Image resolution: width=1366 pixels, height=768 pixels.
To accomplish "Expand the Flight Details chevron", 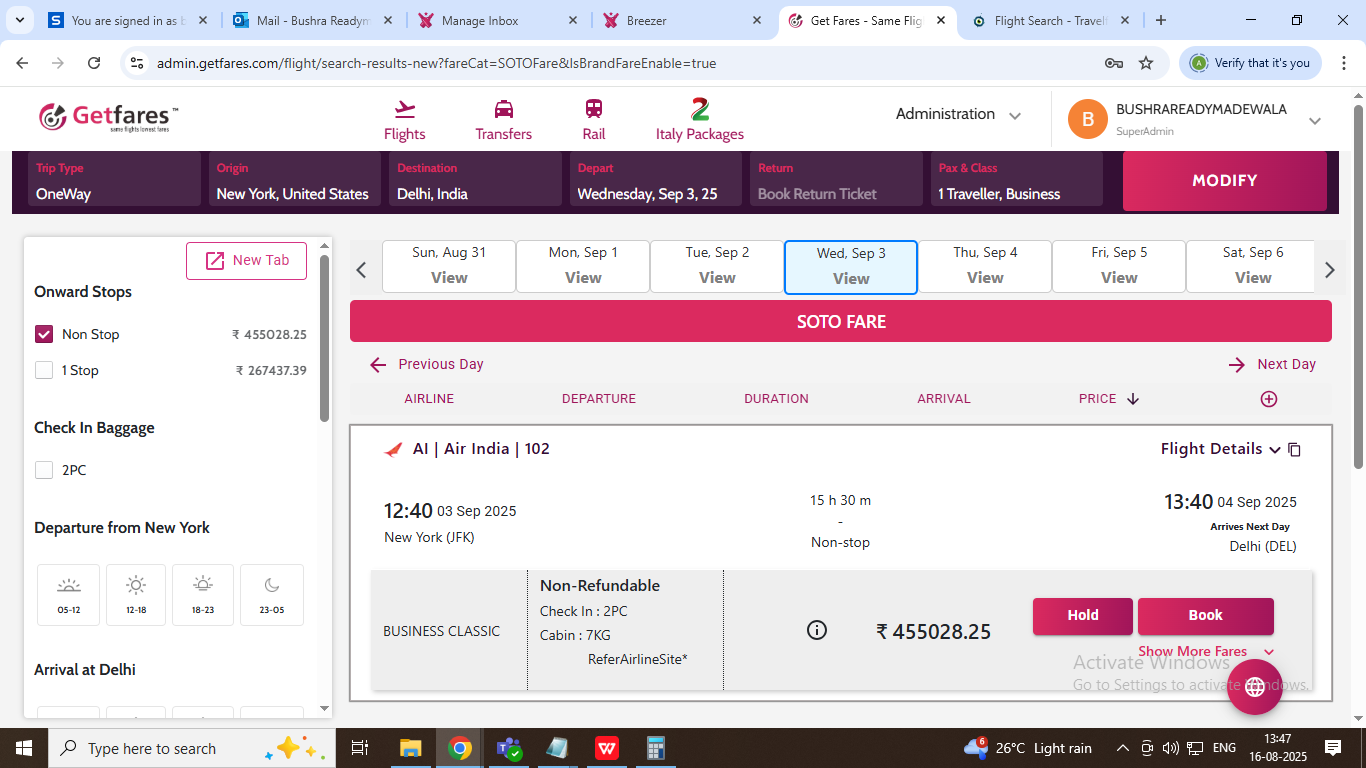I will pos(1274,450).
